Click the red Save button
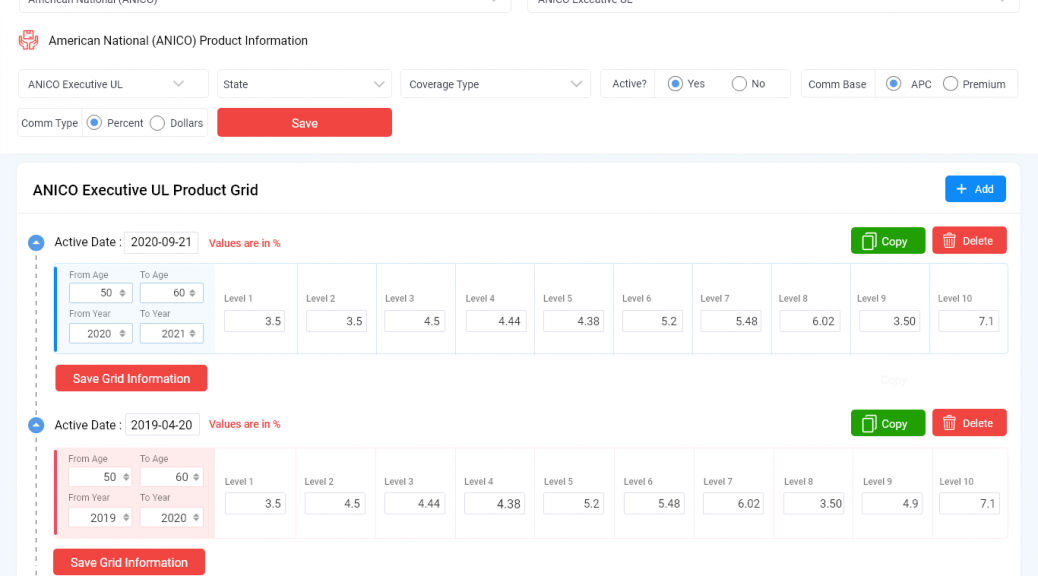Viewport: 1038px width, 576px height. point(305,122)
